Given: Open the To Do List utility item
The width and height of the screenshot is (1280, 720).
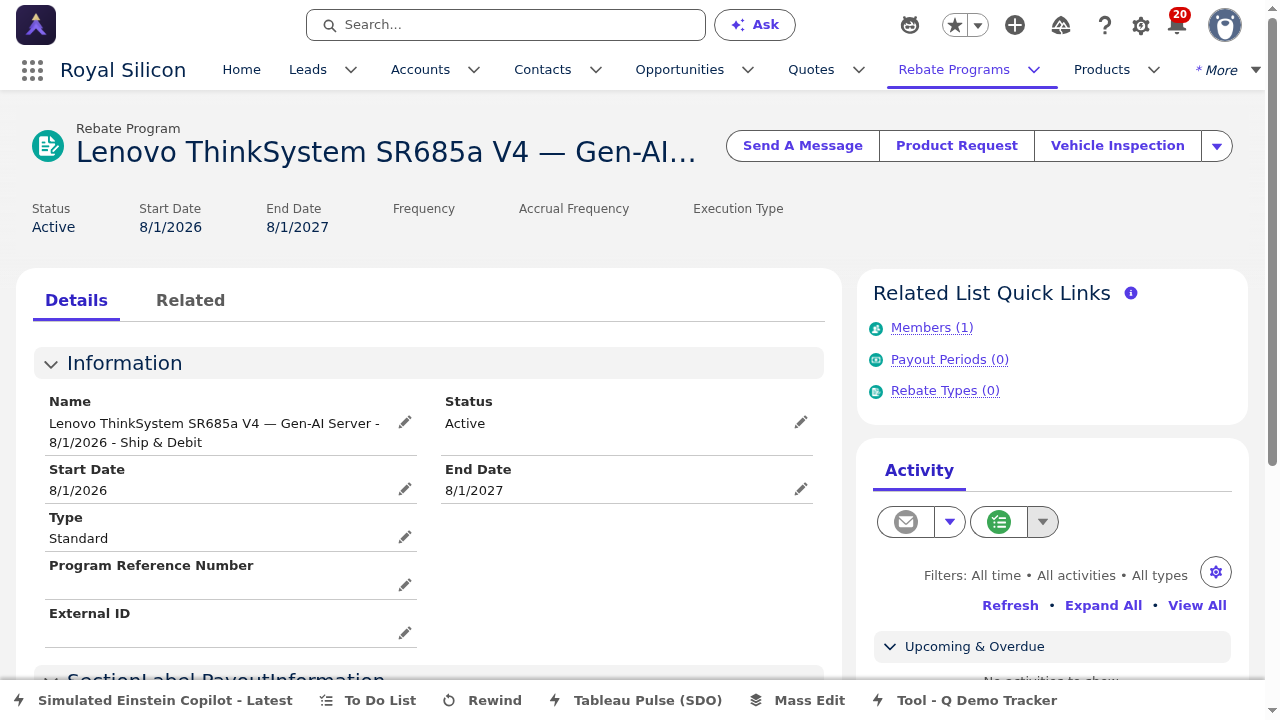Looking at the screenshot, I should coord(367,701).
